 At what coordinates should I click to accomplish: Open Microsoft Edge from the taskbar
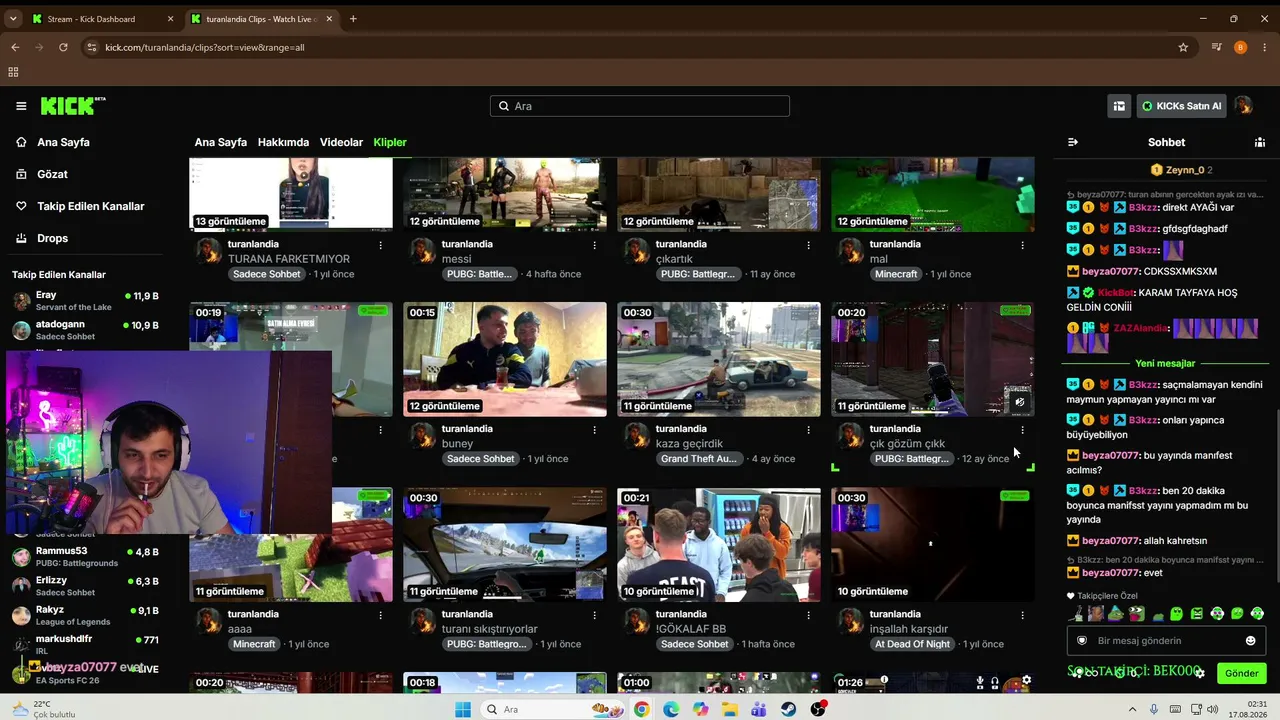(671, 709)
